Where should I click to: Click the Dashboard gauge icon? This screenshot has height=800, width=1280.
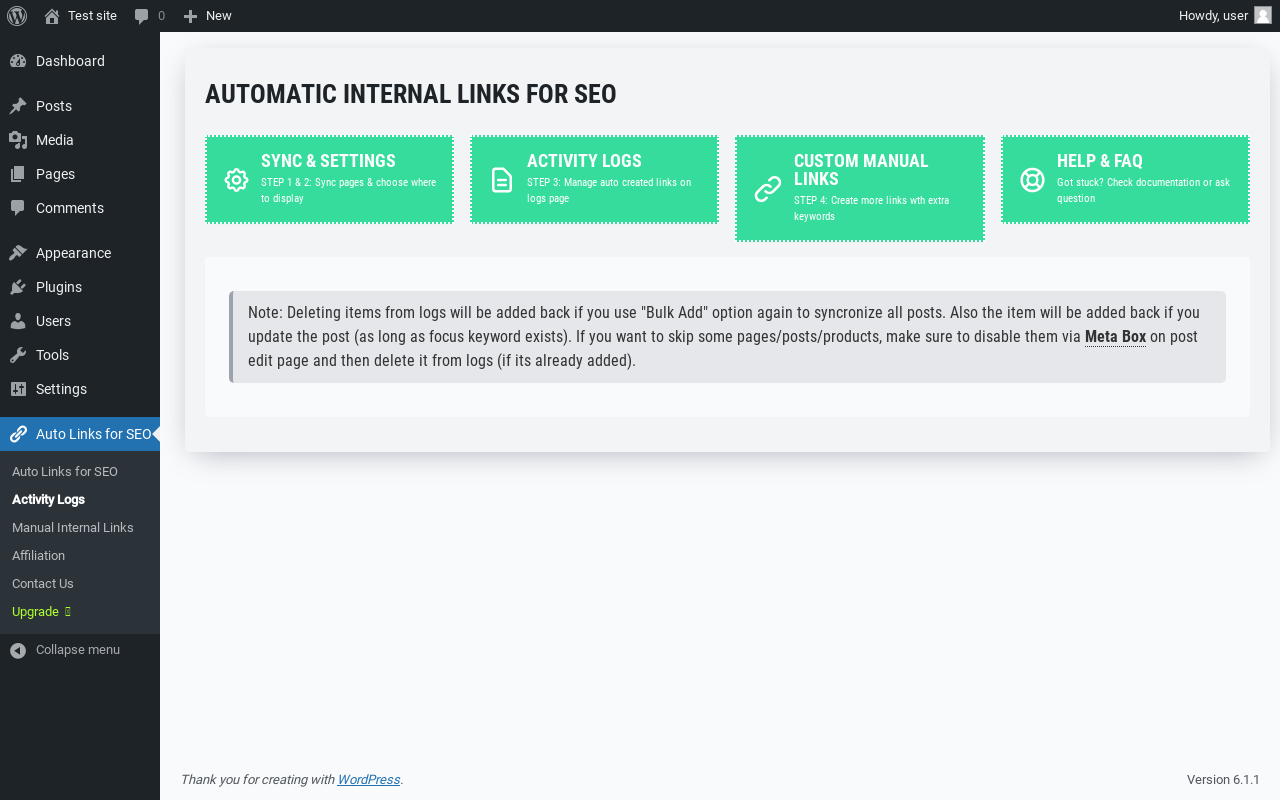click(18, 61)
